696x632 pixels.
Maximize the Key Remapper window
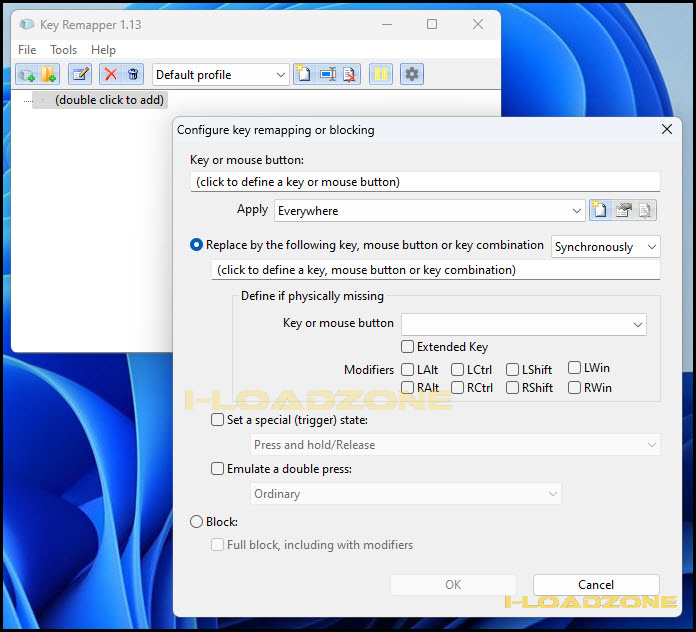[432, 24]
